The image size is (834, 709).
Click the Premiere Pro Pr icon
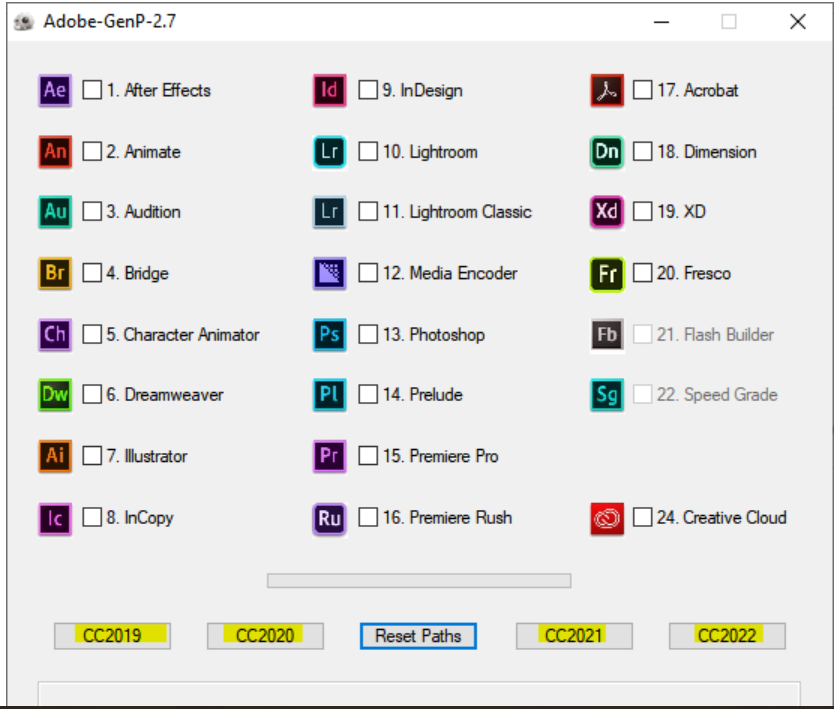pyautogui.click(x=330, y=456)
